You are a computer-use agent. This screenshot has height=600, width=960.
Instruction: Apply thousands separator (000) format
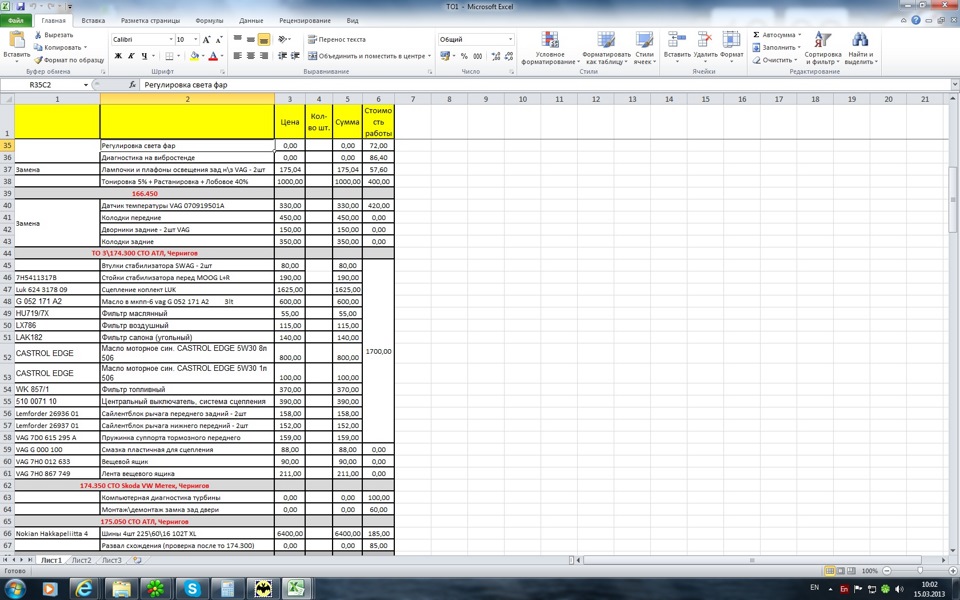pyautogui.click(x=478, y=56)
